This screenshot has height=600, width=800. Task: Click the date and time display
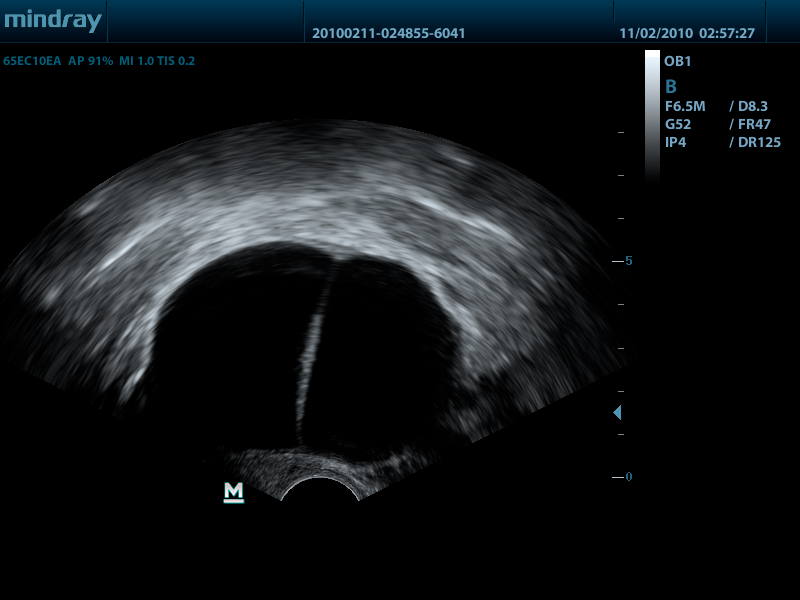tap(686, 33)
